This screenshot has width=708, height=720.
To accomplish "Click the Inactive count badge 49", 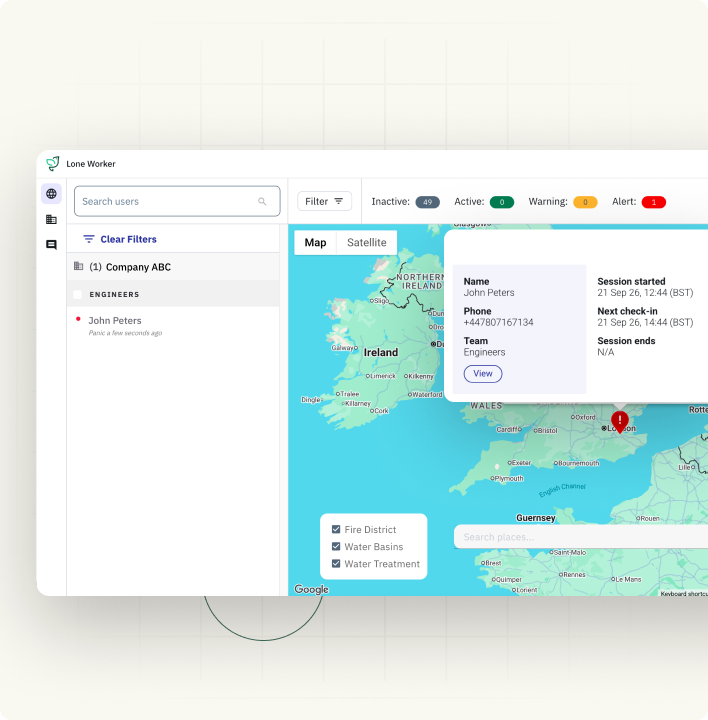I will pyautogui.click(x=427, y=202).
